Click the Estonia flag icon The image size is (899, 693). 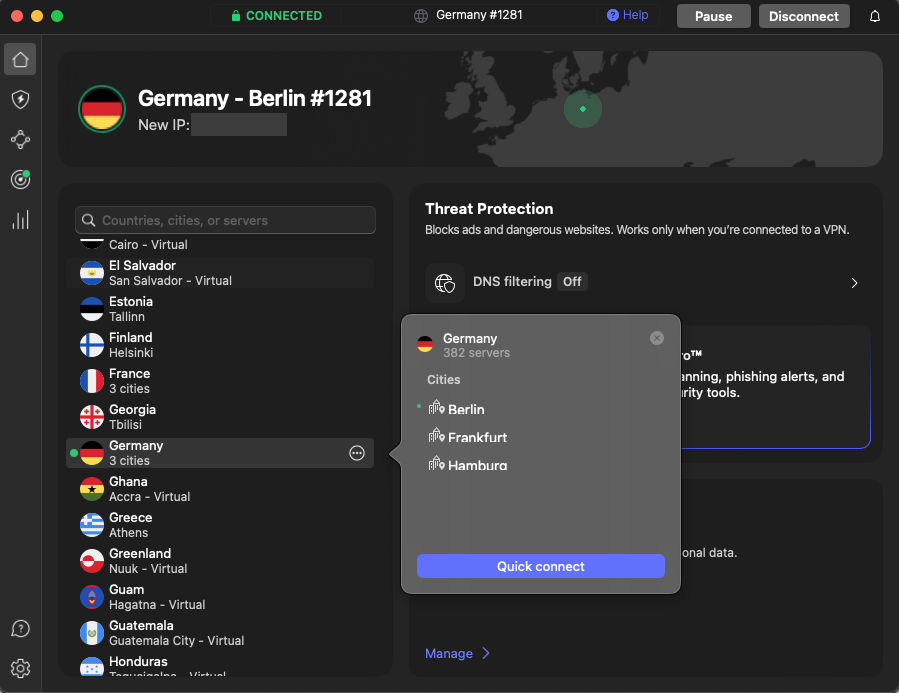click(x=92, y=309)
